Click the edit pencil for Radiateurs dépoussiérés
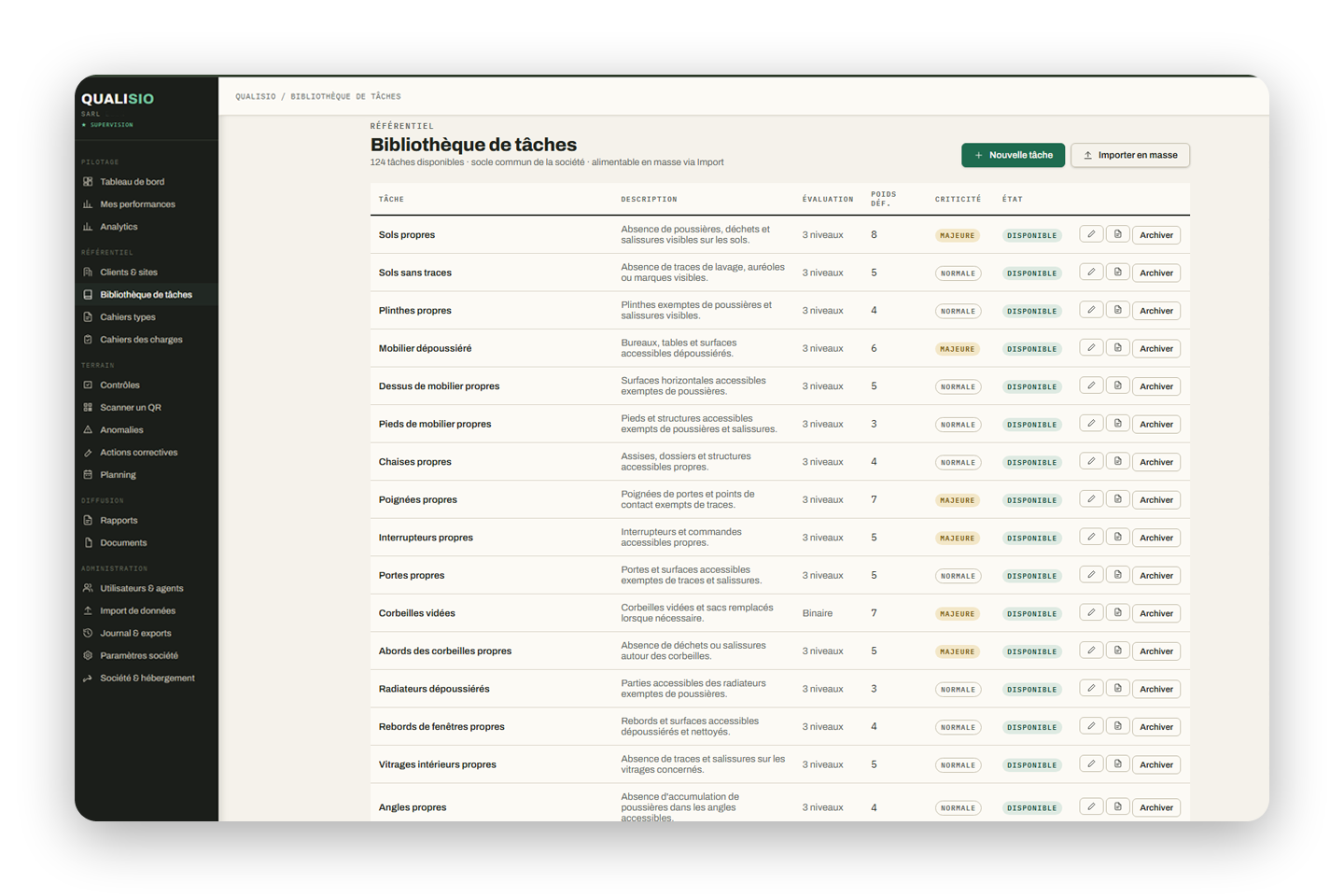Screen dimensions: 1344x896 (x=1091, y=688)
